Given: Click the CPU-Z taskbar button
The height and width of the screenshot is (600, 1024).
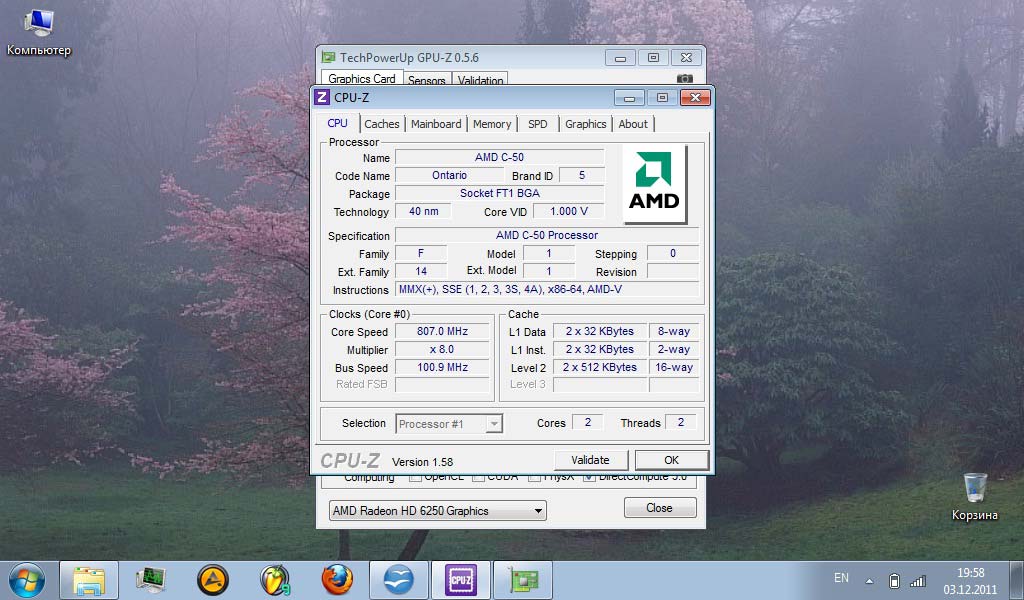Looking at the screenshot, I should [x=461, y=579].
